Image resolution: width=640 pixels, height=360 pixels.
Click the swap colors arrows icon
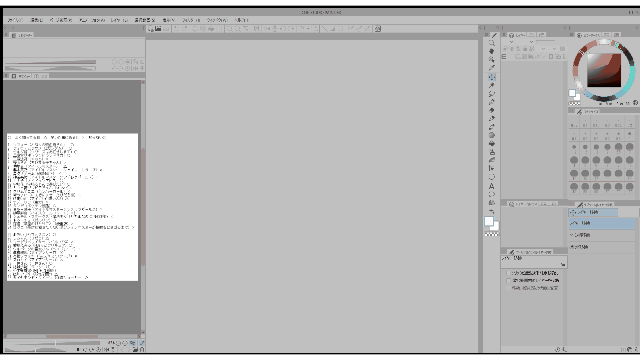point(492,211)
